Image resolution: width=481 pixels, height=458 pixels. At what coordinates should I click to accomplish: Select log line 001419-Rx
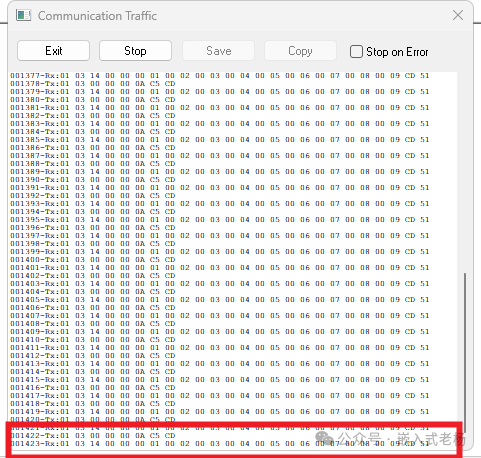(x=220, y=412)
